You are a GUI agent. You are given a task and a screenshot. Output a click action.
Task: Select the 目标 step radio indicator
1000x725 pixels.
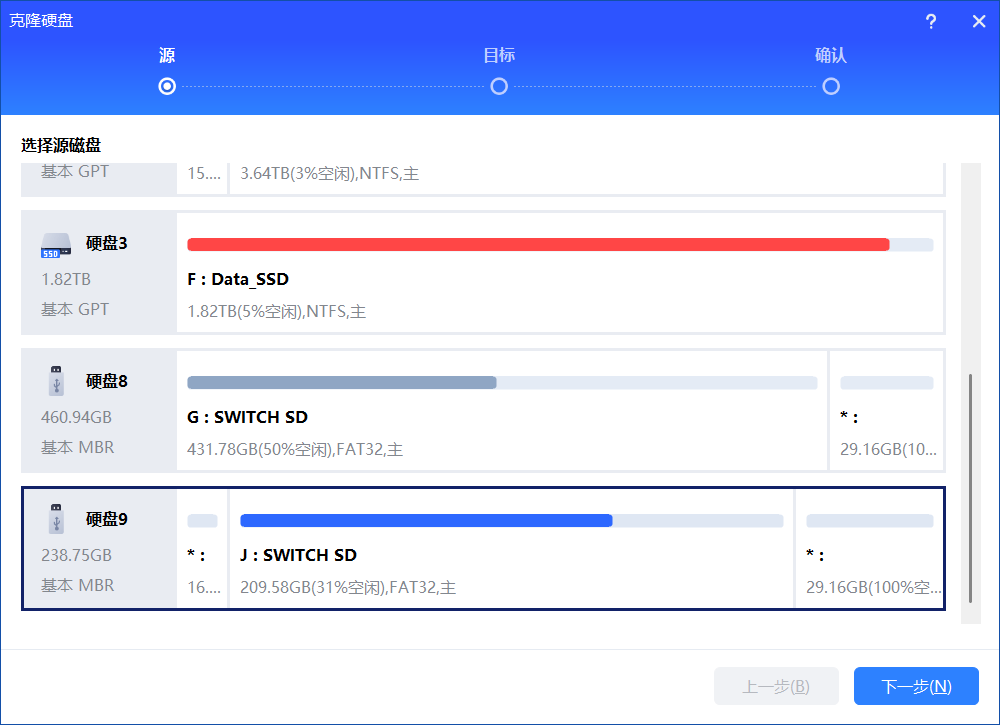pyautogui.click(x=499, y=87)
